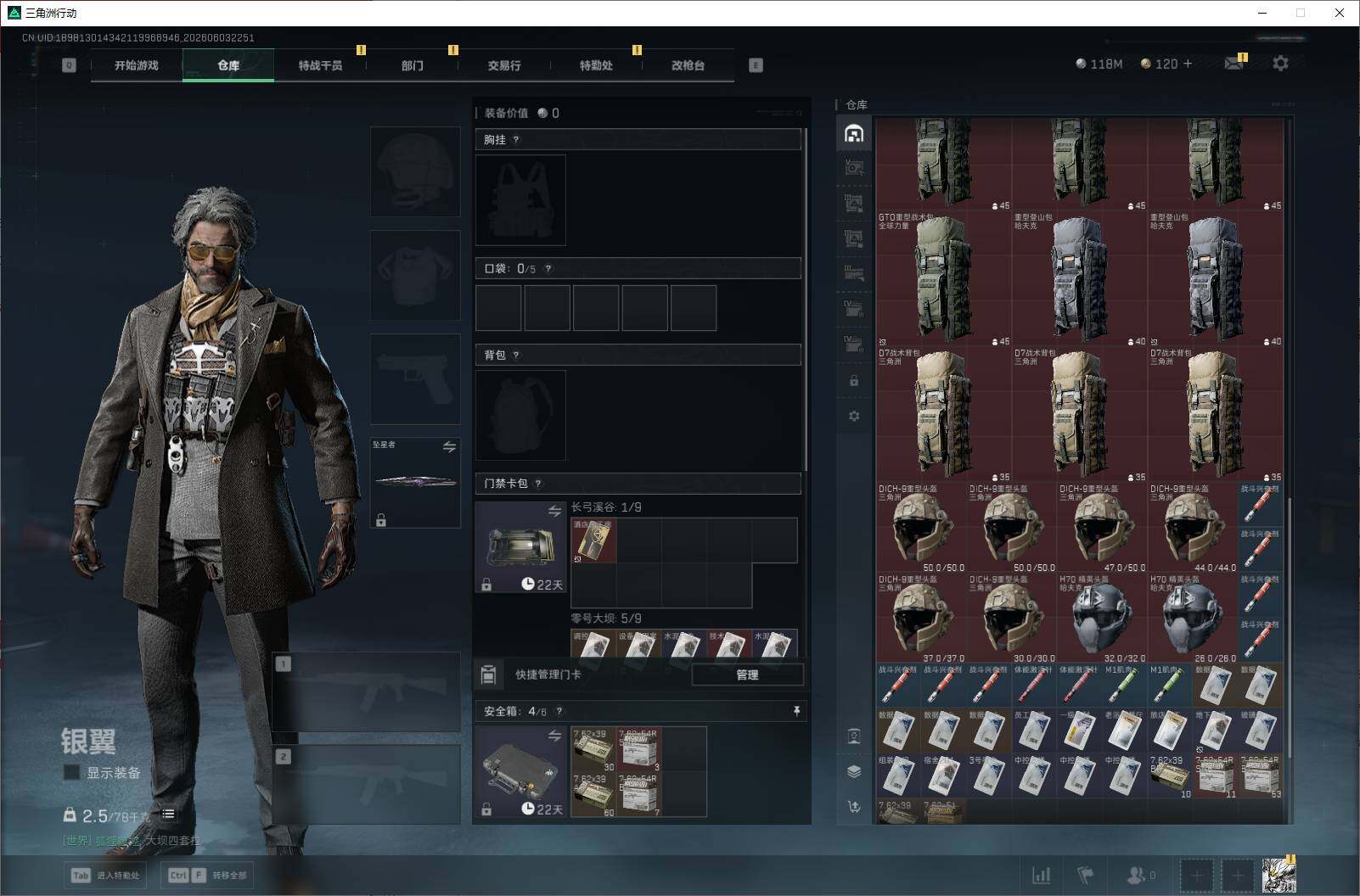
Task: Select the empty chest rig slot
Action: click(x=520, y=200)
